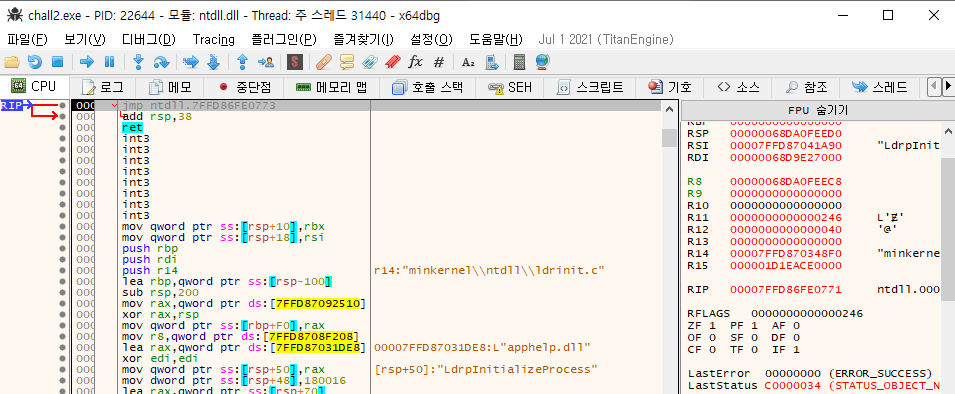Restart the debuggee with the Restart icon
This screenshot has width=955, height=394.
click(35, 62)
